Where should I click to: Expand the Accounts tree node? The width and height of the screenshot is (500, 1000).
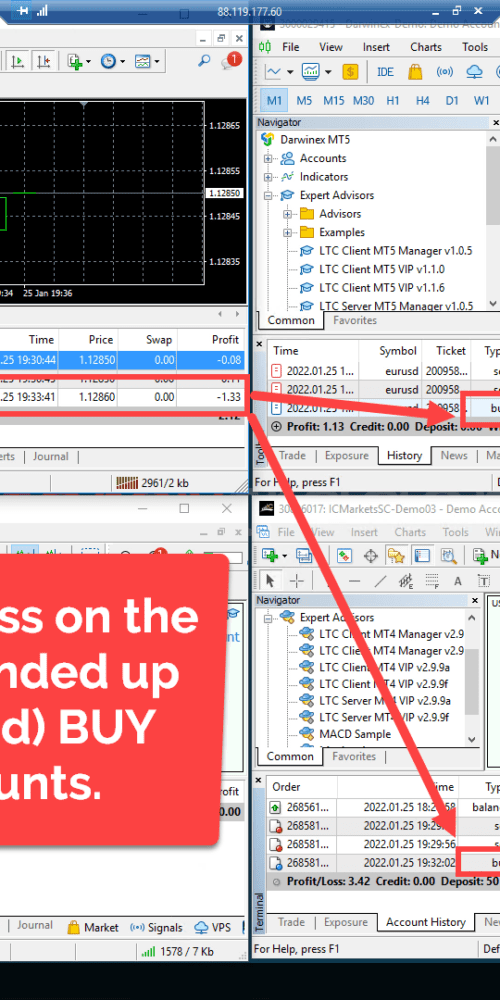tap(268, 159)
